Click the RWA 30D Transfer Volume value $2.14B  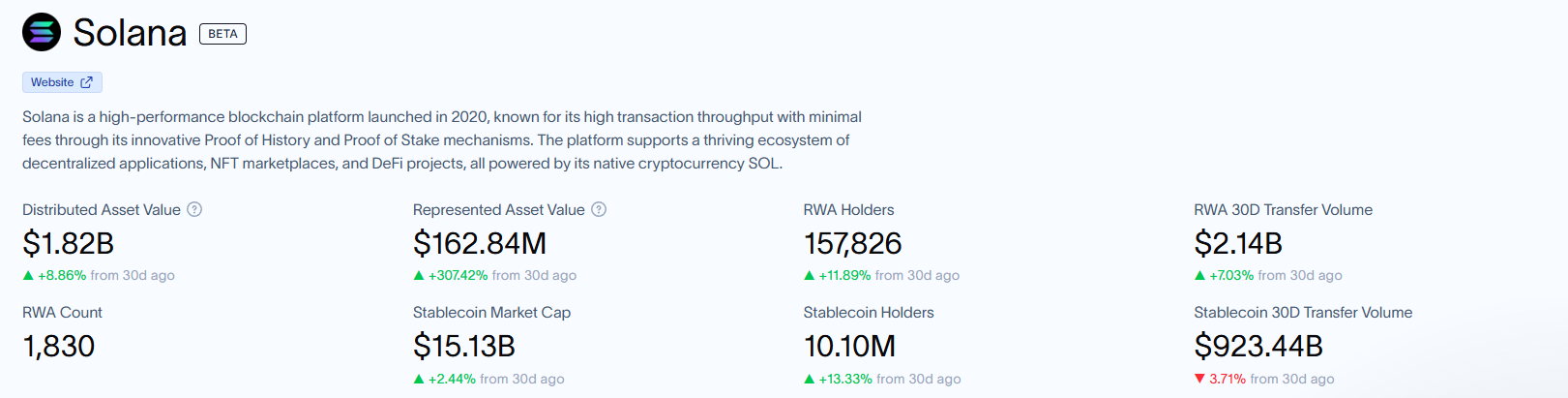pos(1238,243)
